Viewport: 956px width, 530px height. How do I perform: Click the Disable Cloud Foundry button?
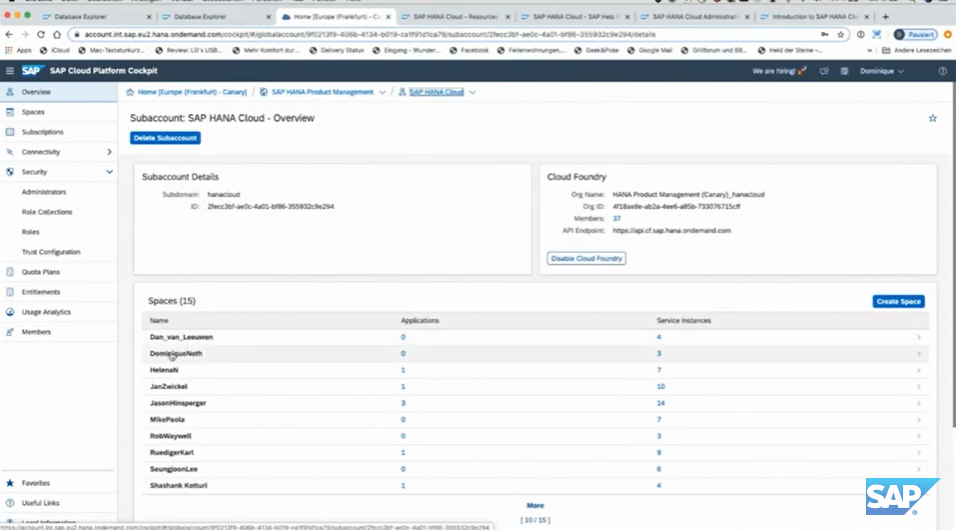pos(587,259)
